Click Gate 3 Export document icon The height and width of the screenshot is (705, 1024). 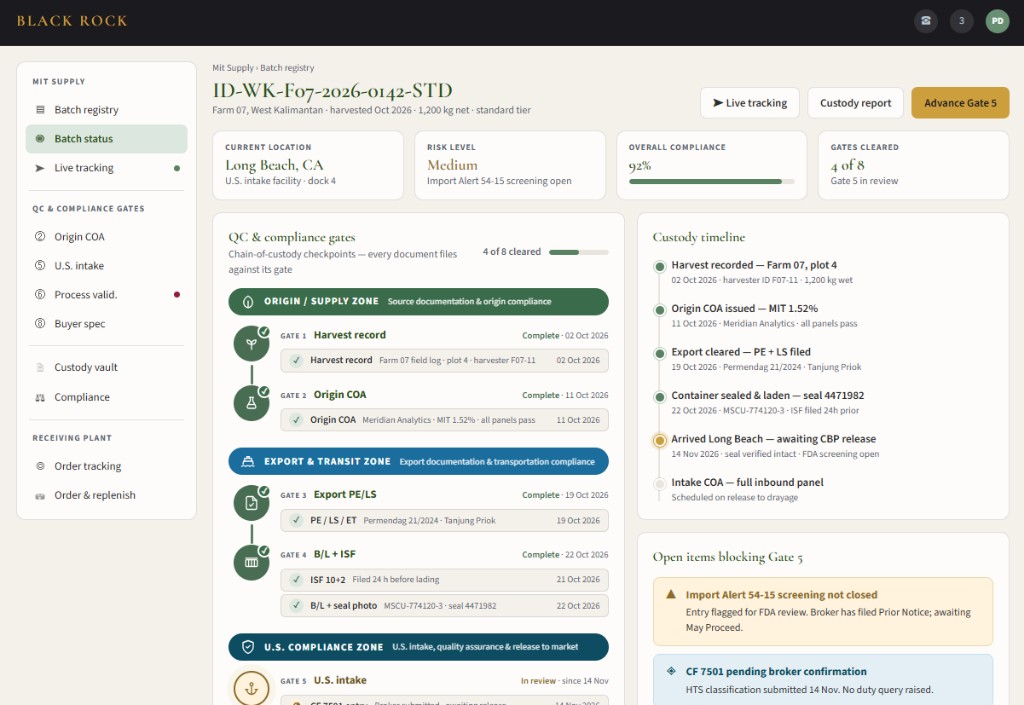pyautogui.click(x=251, y=503)
